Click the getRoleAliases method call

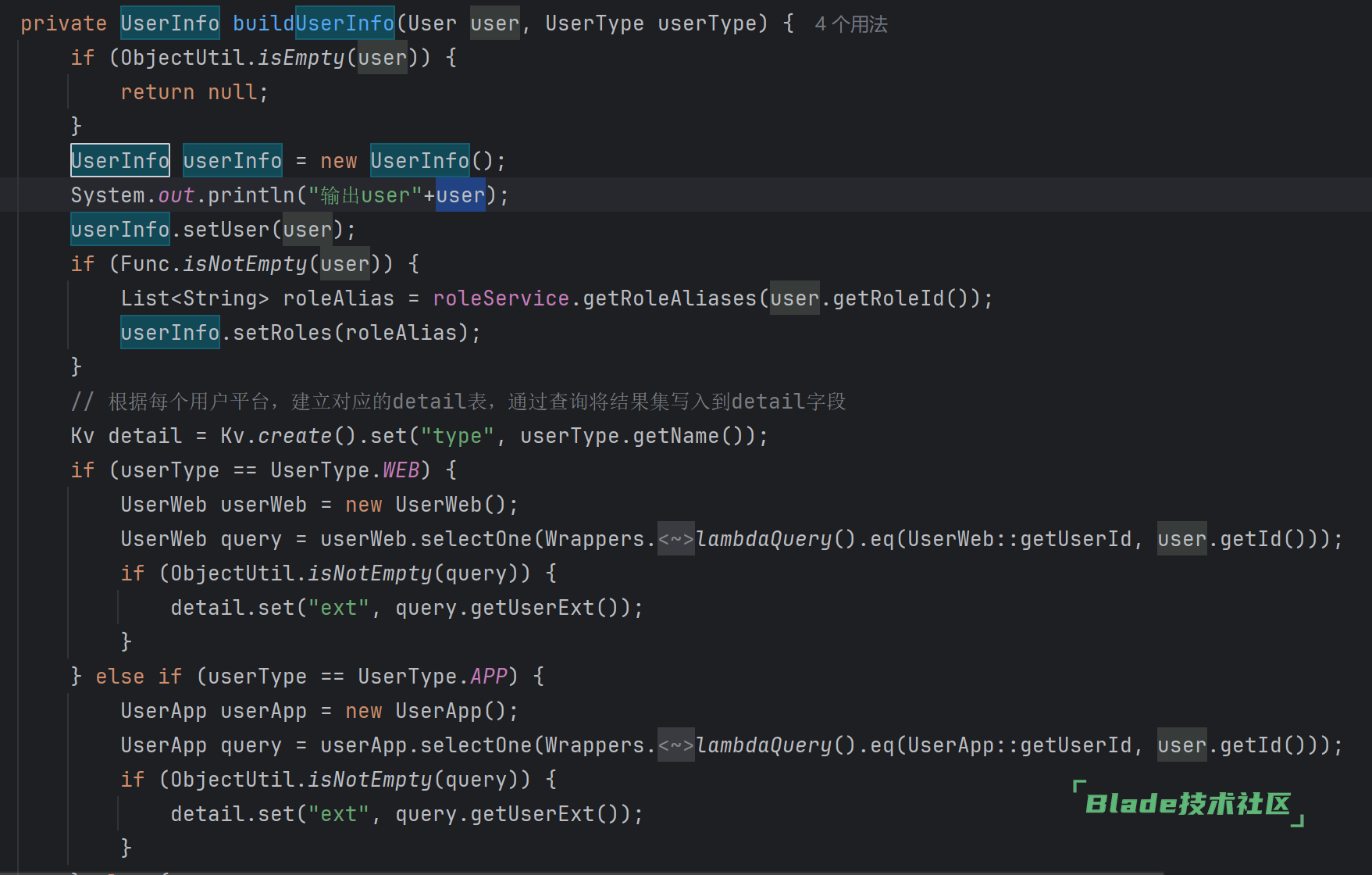[669, 298]
